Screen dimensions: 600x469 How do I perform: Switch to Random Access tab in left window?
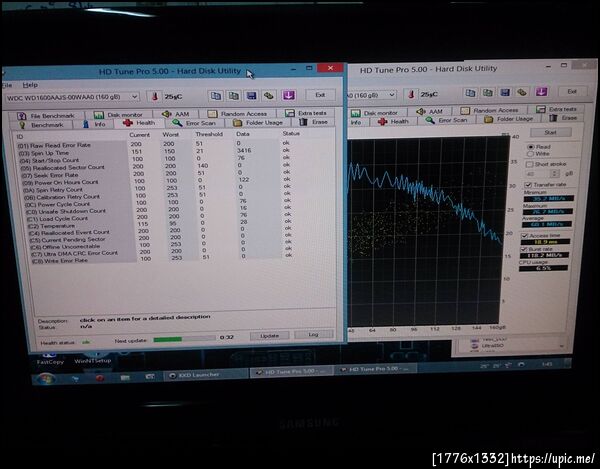point(237,114)
